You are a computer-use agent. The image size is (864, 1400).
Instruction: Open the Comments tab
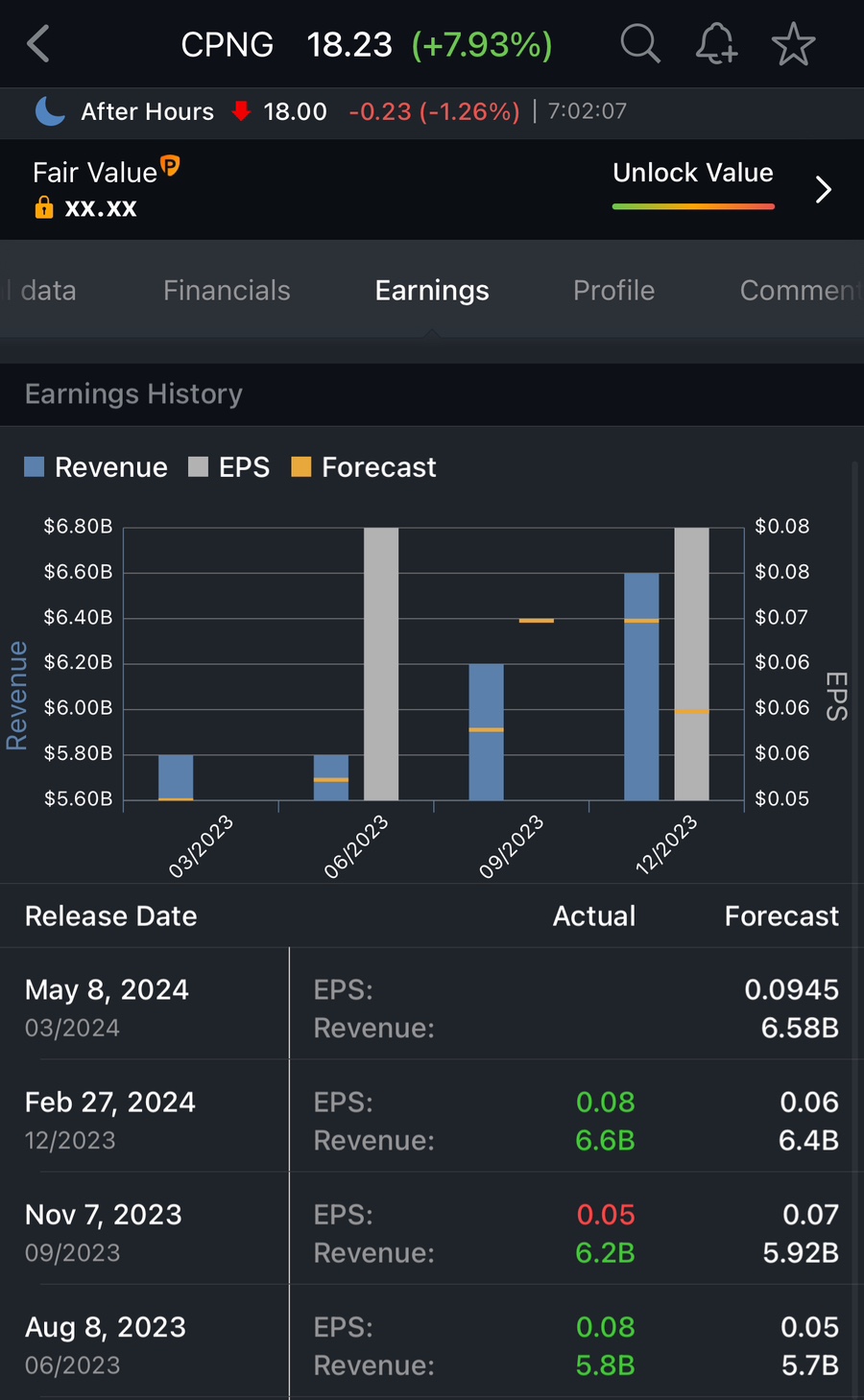pos(800,290)
